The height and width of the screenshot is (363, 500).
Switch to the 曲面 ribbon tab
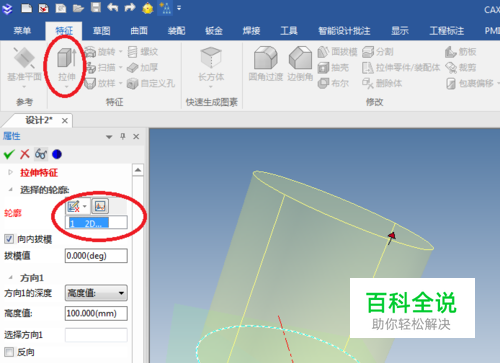click(x=139, y=31)
